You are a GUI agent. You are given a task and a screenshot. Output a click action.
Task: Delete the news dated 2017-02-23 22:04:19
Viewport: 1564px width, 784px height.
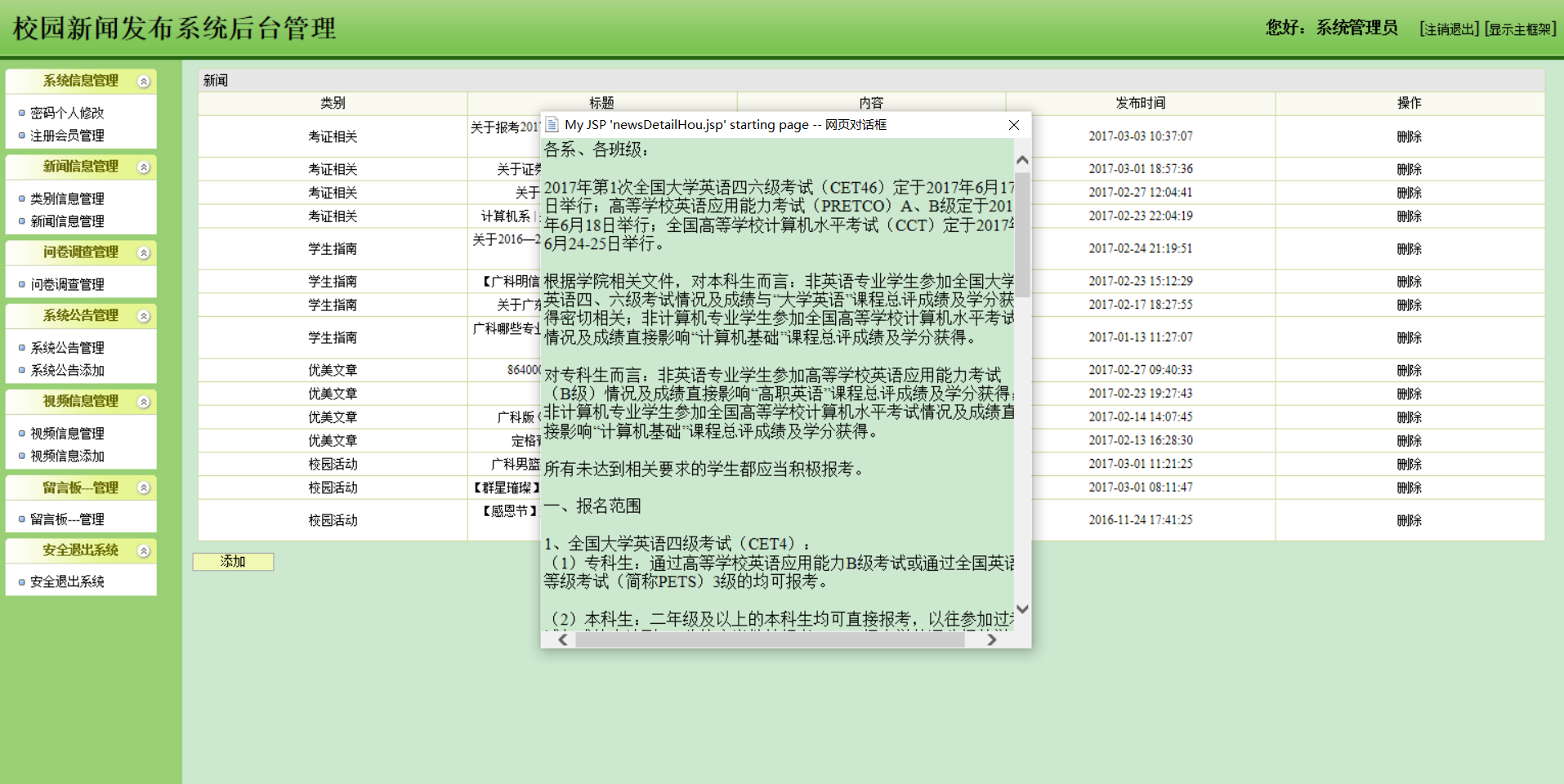tap(1409, 216)
